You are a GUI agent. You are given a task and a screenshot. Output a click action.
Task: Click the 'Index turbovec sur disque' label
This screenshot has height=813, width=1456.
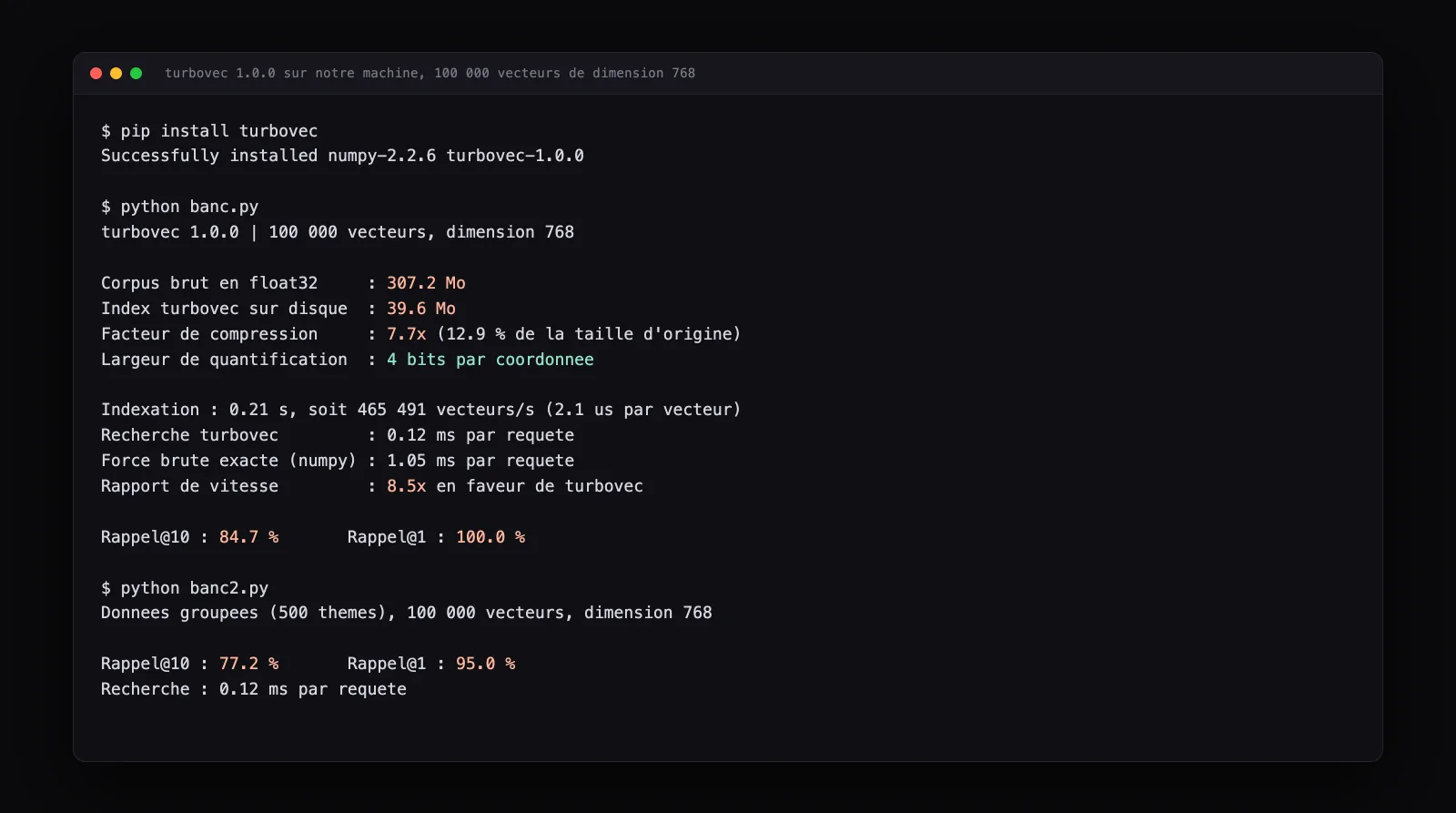pyautogui.click(x=224, y=309)
